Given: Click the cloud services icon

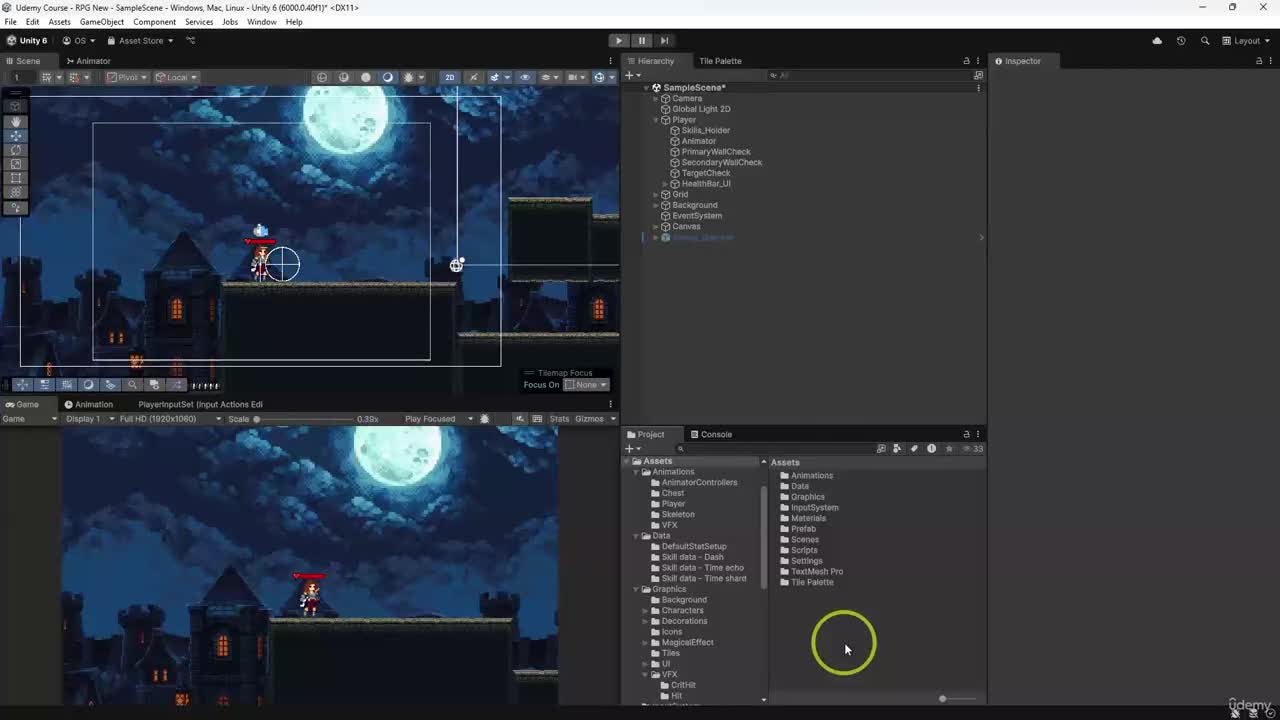Looking at the screenshot, I should coord(1157,41).
